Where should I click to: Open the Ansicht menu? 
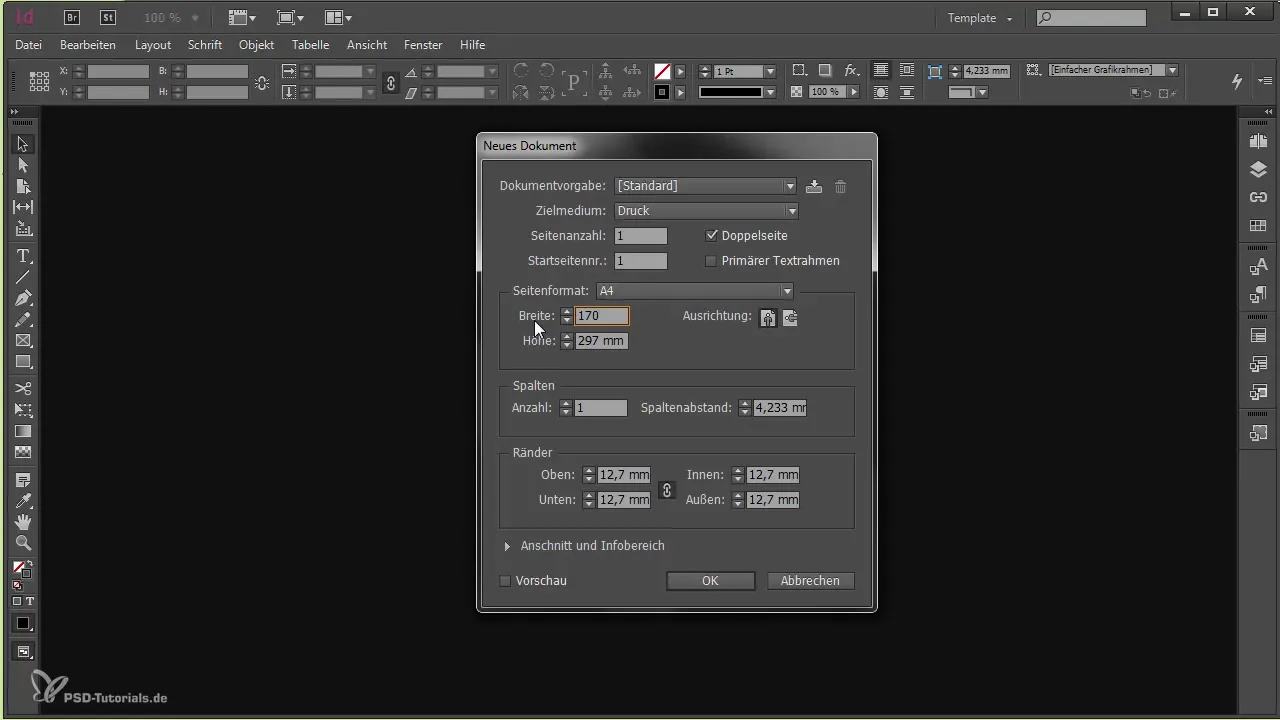tap(367, 45)
